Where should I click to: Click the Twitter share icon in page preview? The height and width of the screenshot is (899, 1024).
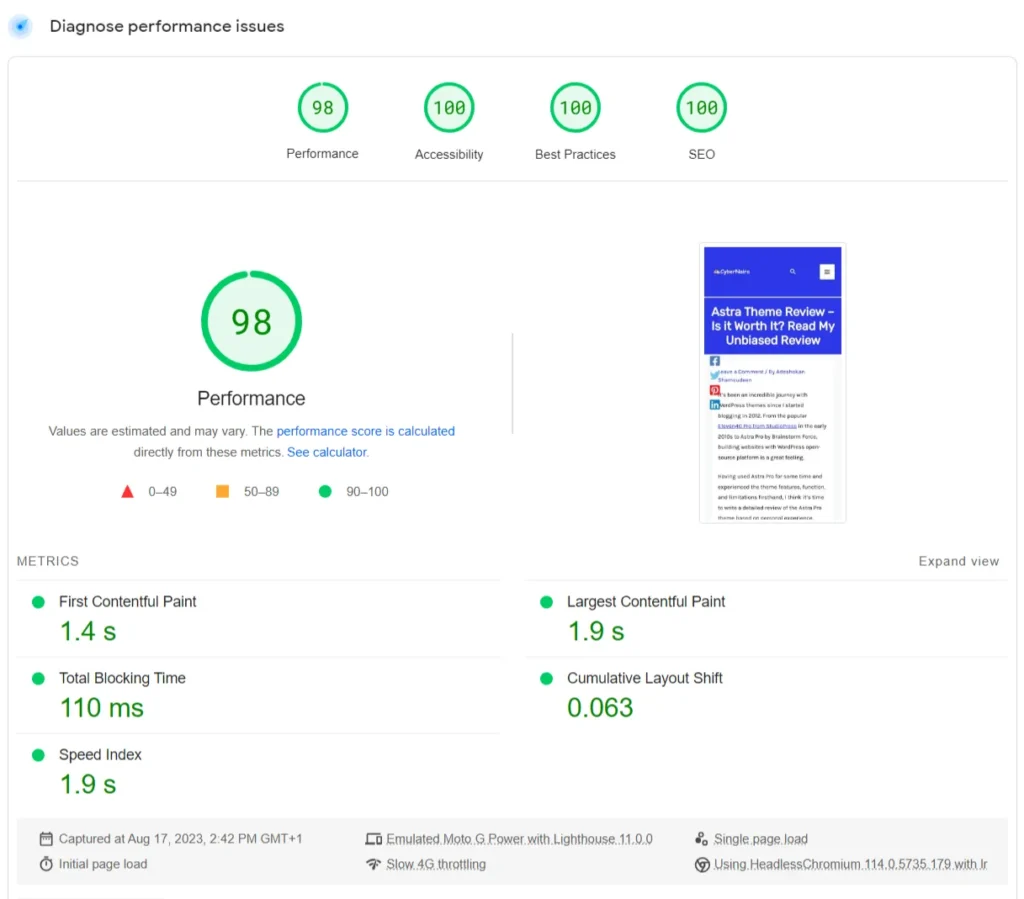714,374
